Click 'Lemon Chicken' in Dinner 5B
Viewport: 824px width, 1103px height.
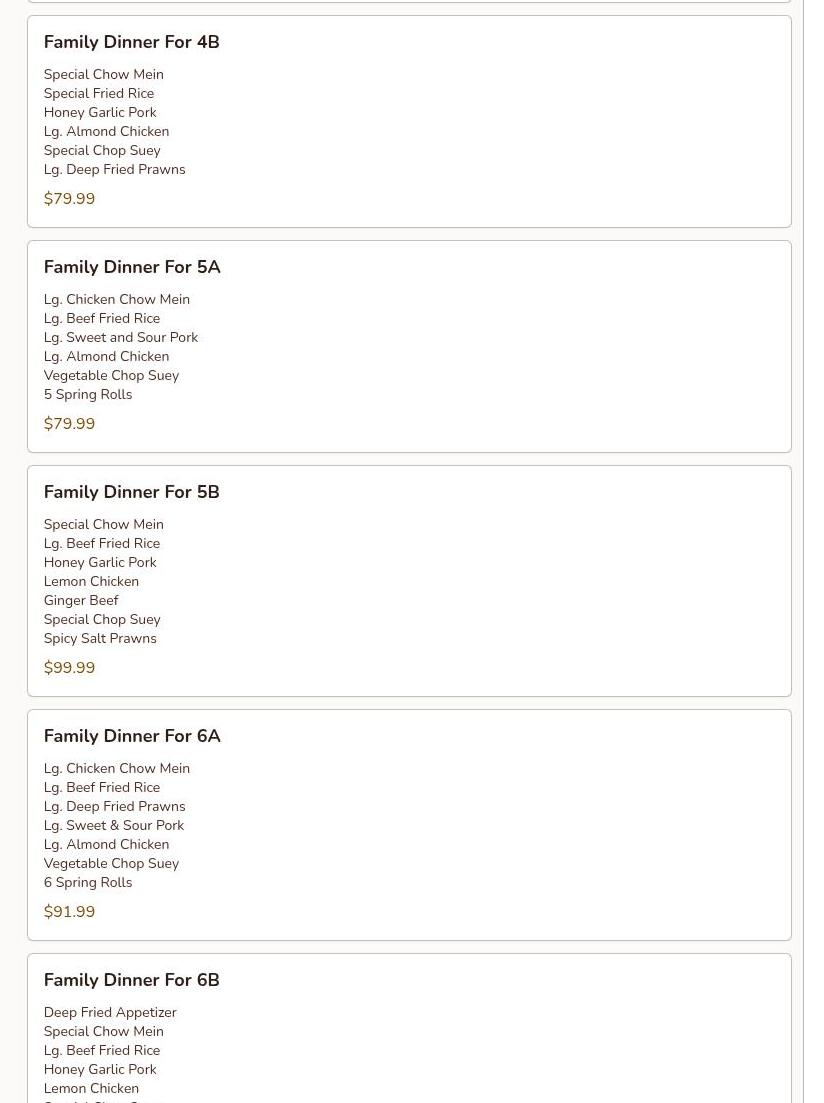(91, 582)
